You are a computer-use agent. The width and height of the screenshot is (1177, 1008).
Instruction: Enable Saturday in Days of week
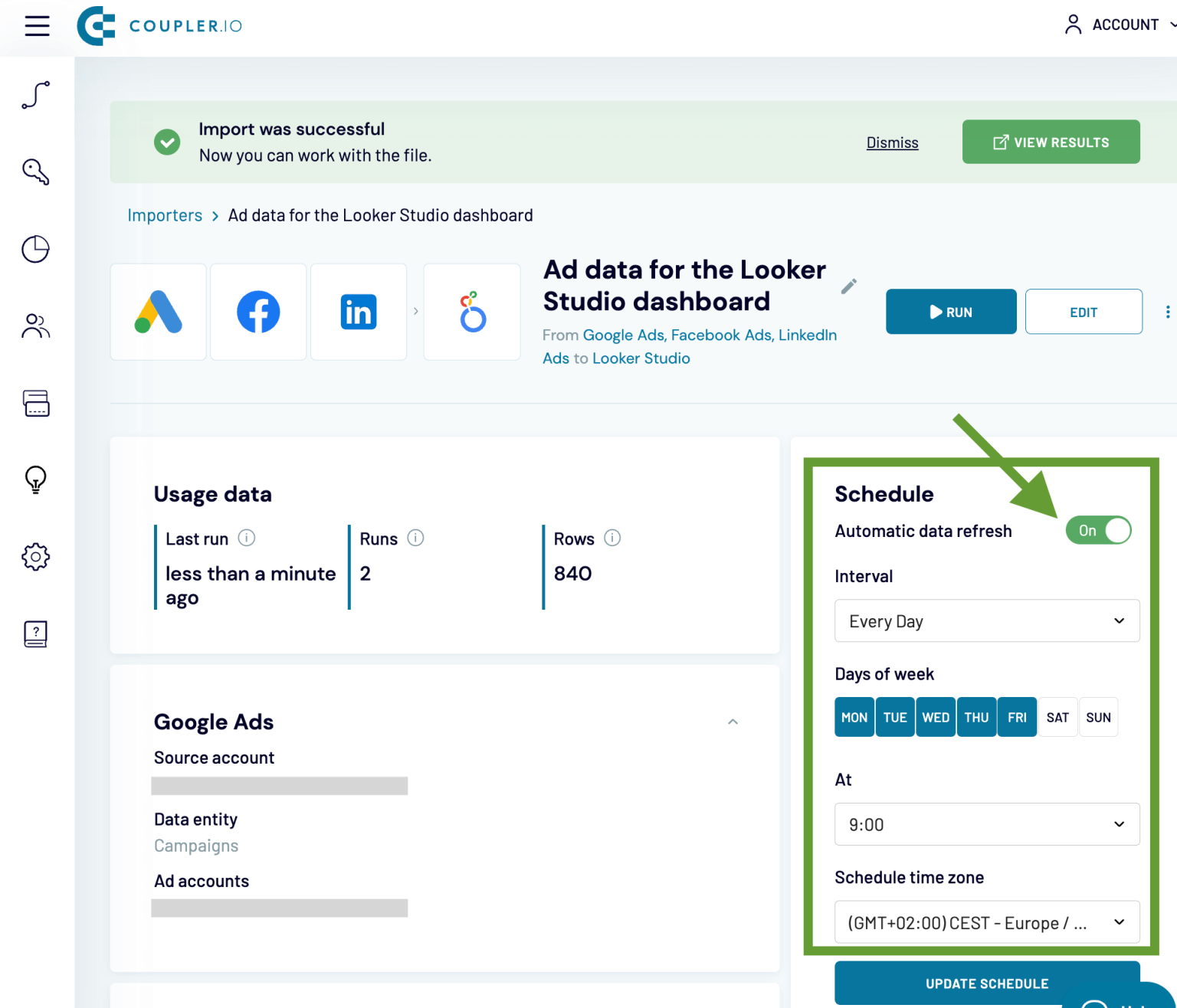coord(1057,717)
